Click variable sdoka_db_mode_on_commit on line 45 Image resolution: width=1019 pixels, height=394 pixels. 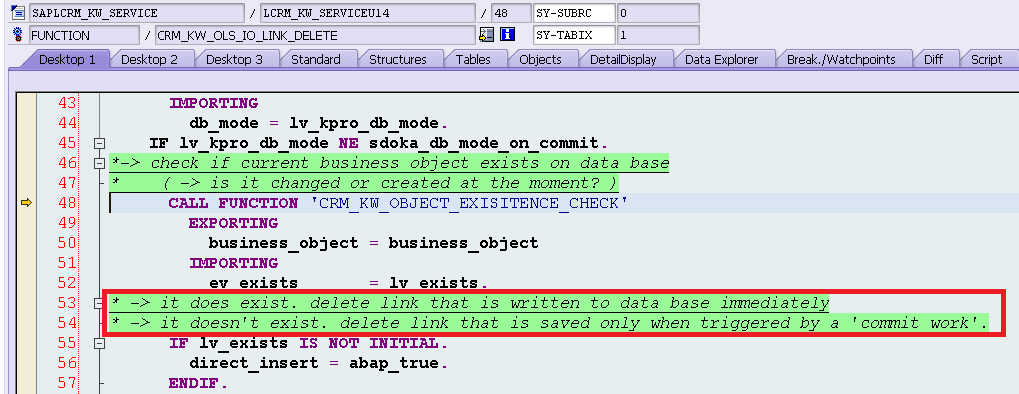click(x=484, y=143)
